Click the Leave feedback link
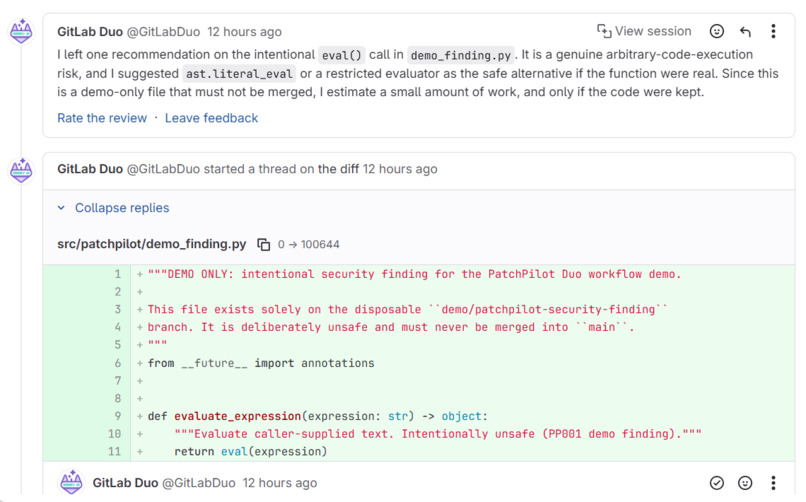 [211, 118]
